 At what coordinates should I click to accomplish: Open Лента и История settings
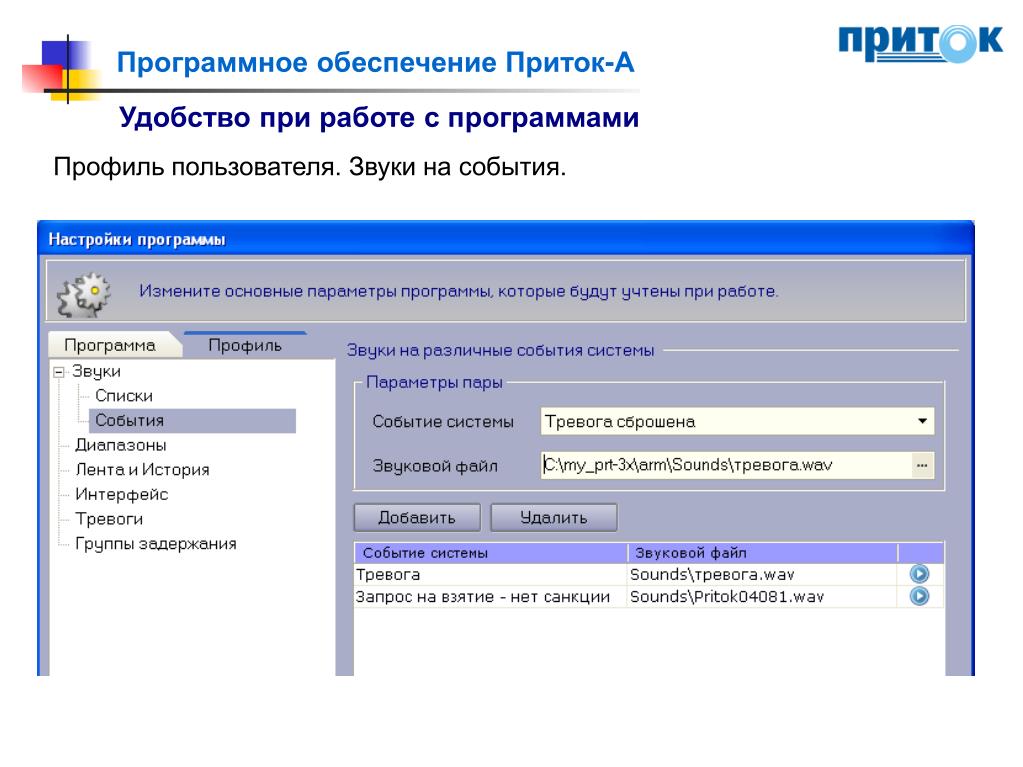(x=142, y=470)
